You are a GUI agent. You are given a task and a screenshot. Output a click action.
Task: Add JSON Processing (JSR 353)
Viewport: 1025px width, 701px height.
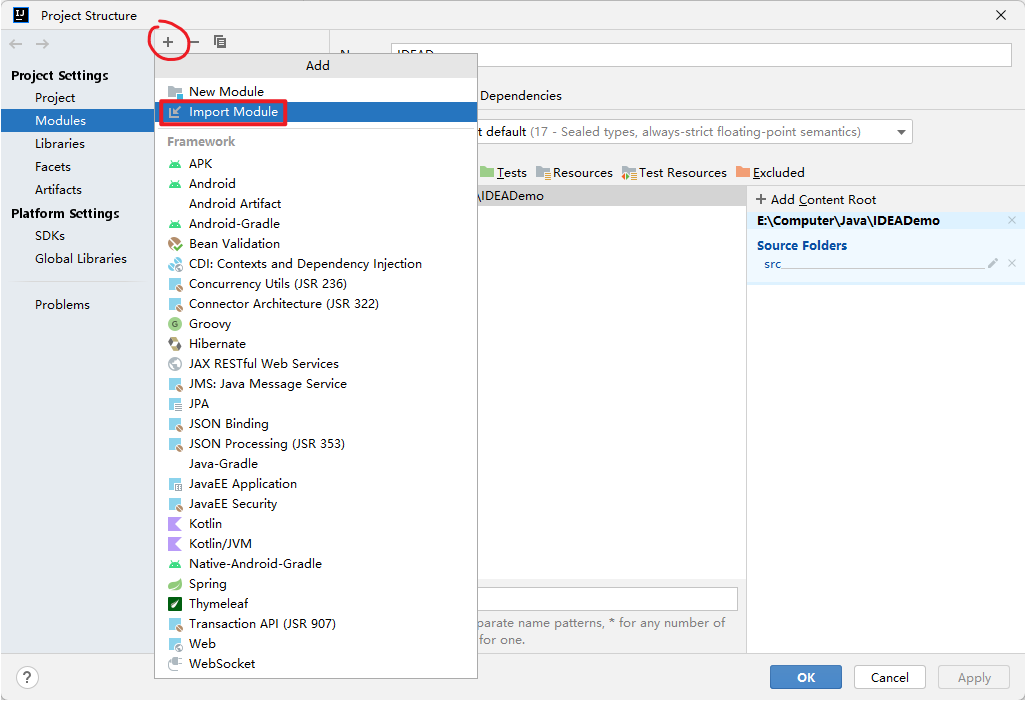(x=316, y=444)
